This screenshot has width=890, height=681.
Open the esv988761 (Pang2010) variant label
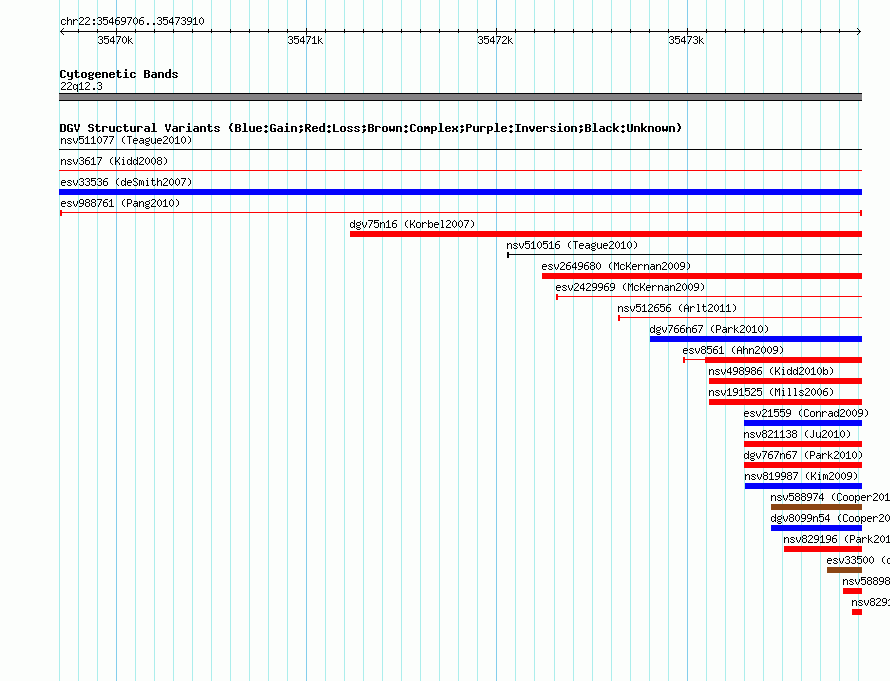(120, 203)
